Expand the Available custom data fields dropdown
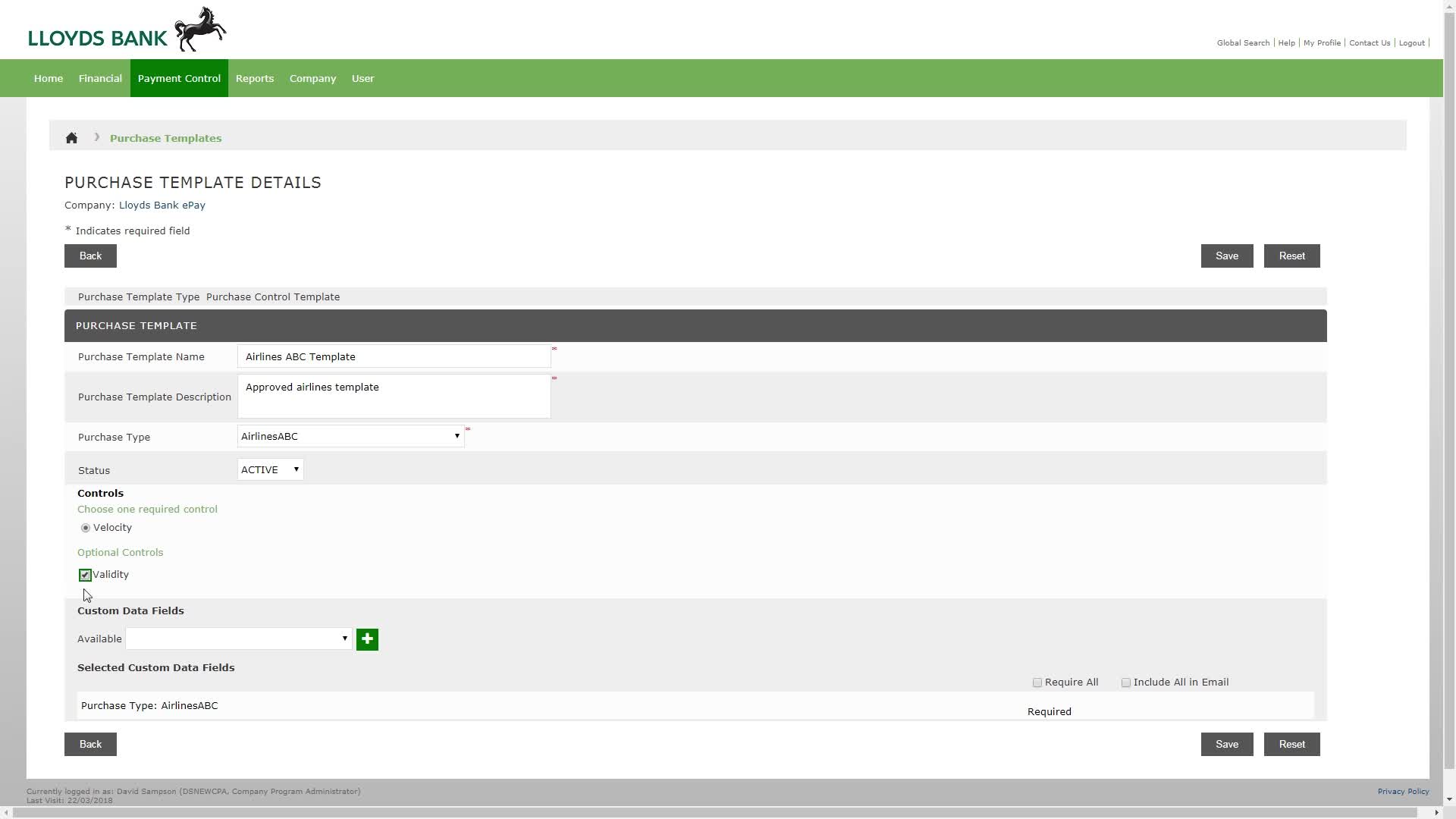The width and height of the screenshot is (1456, 819). tap(344, 639)
